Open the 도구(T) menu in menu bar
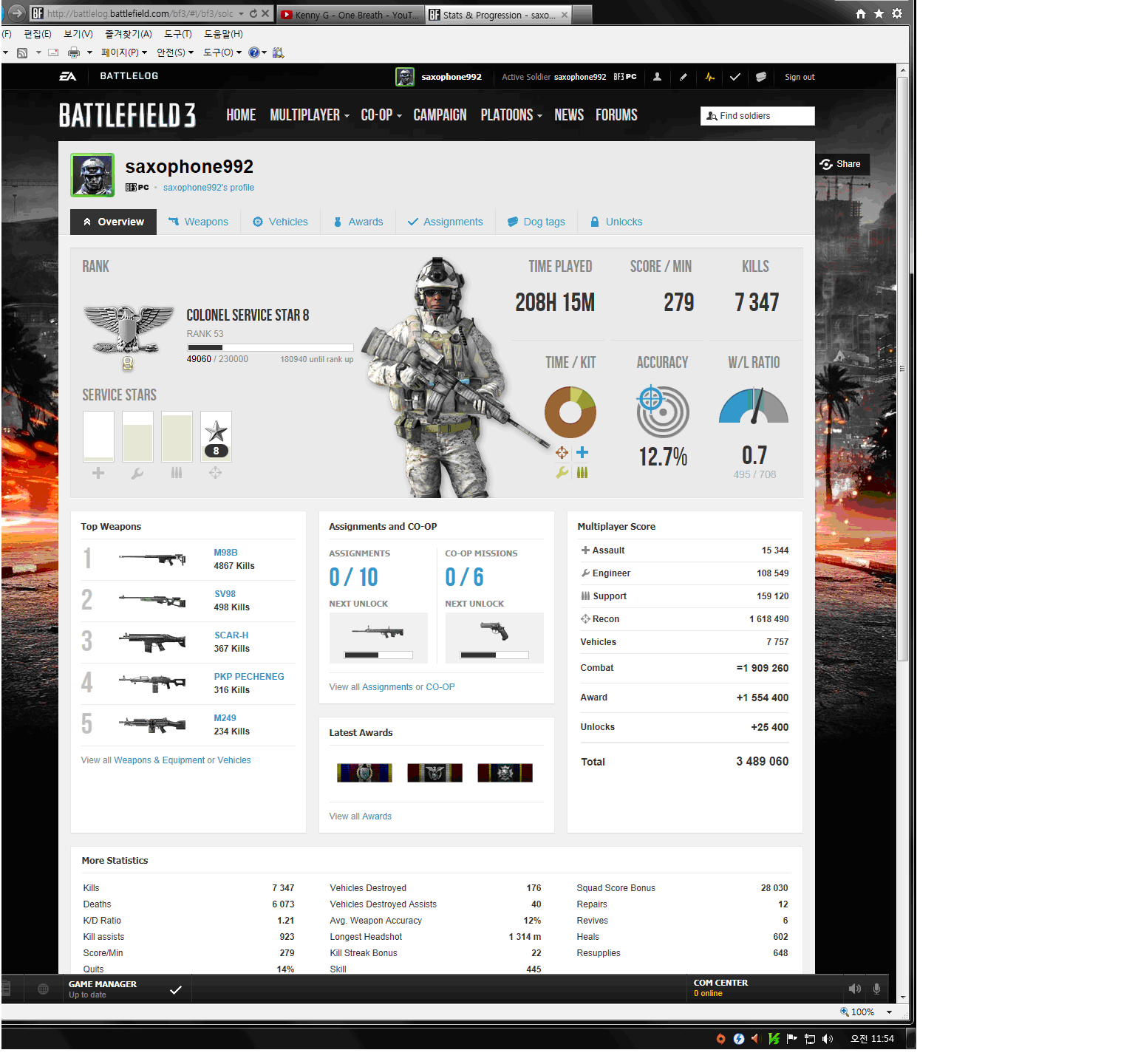Image resolution: width=1135 pixels, height=1064 pixels. [x=177, y=34]
